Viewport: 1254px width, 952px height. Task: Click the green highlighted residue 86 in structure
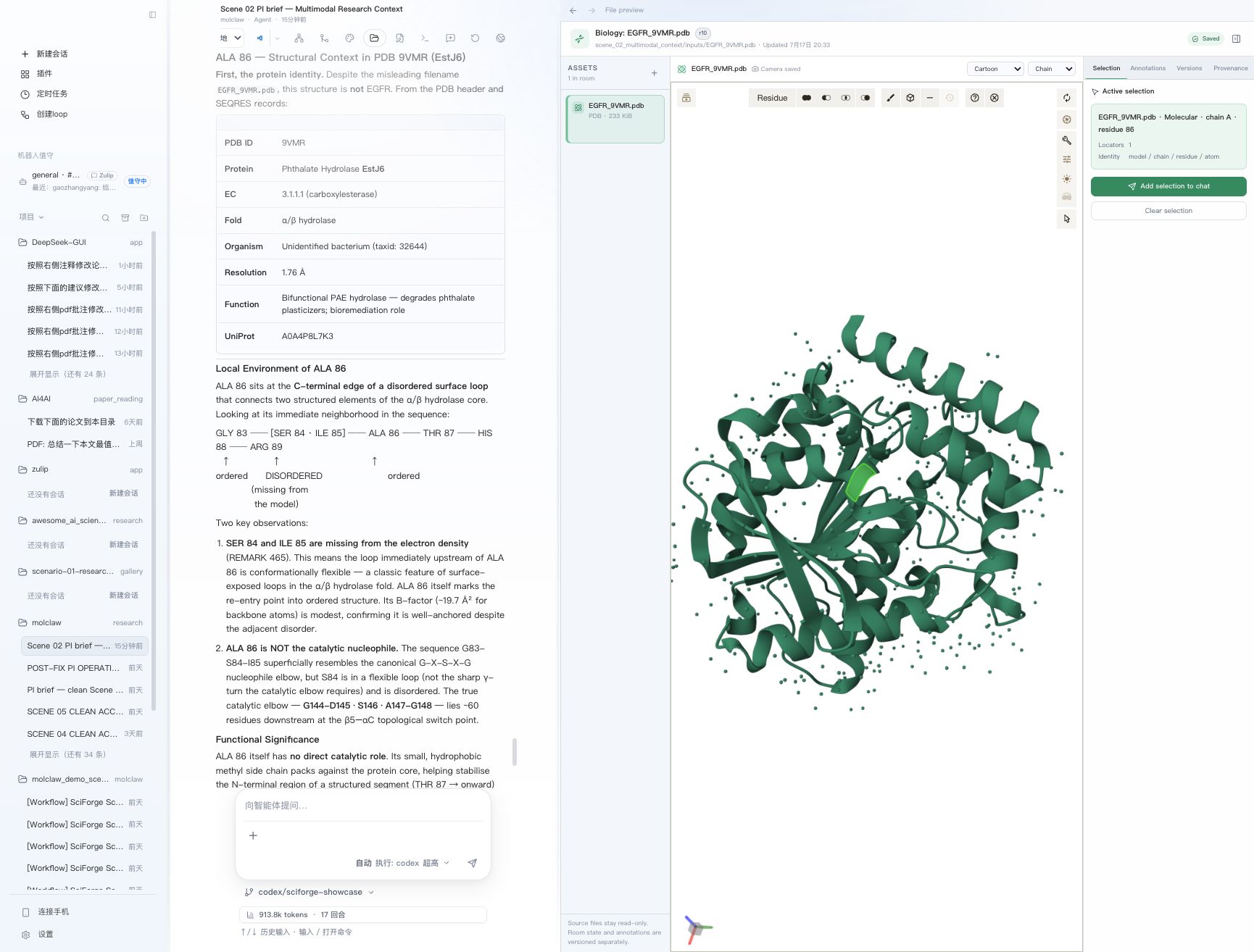click(860, 482)
